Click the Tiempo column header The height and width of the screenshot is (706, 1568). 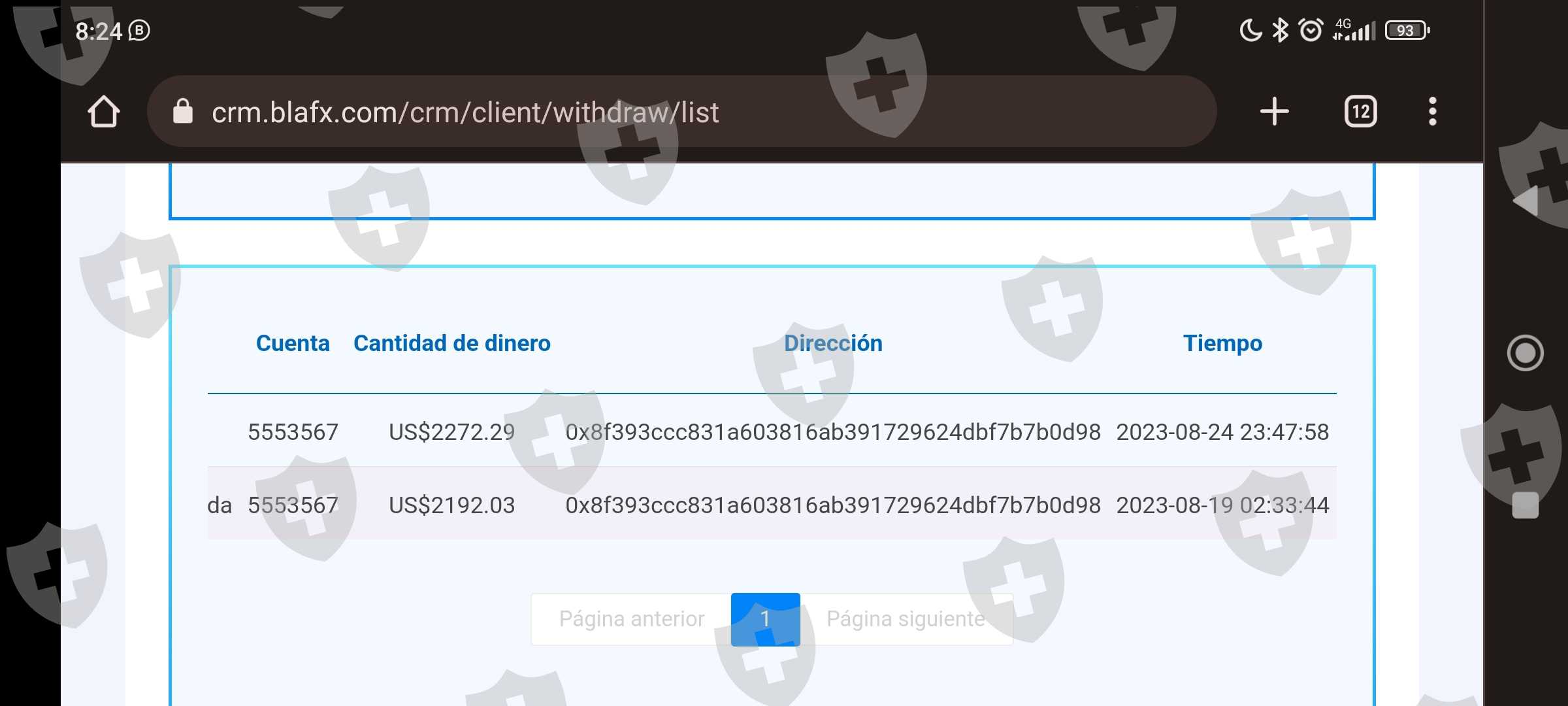1222,343
